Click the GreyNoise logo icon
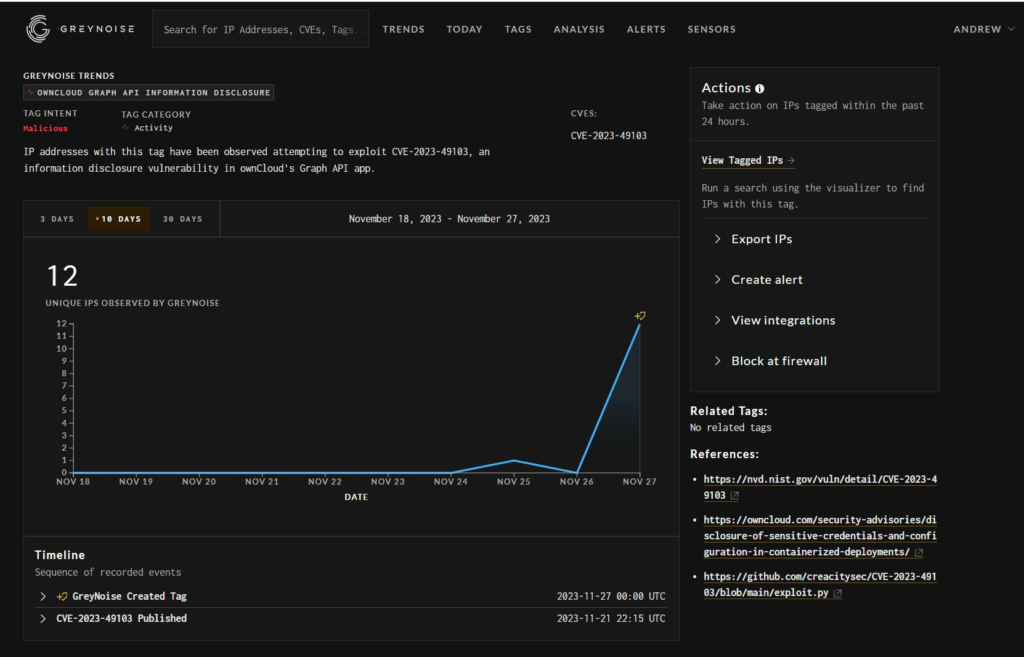 click(x=38, y=30)
